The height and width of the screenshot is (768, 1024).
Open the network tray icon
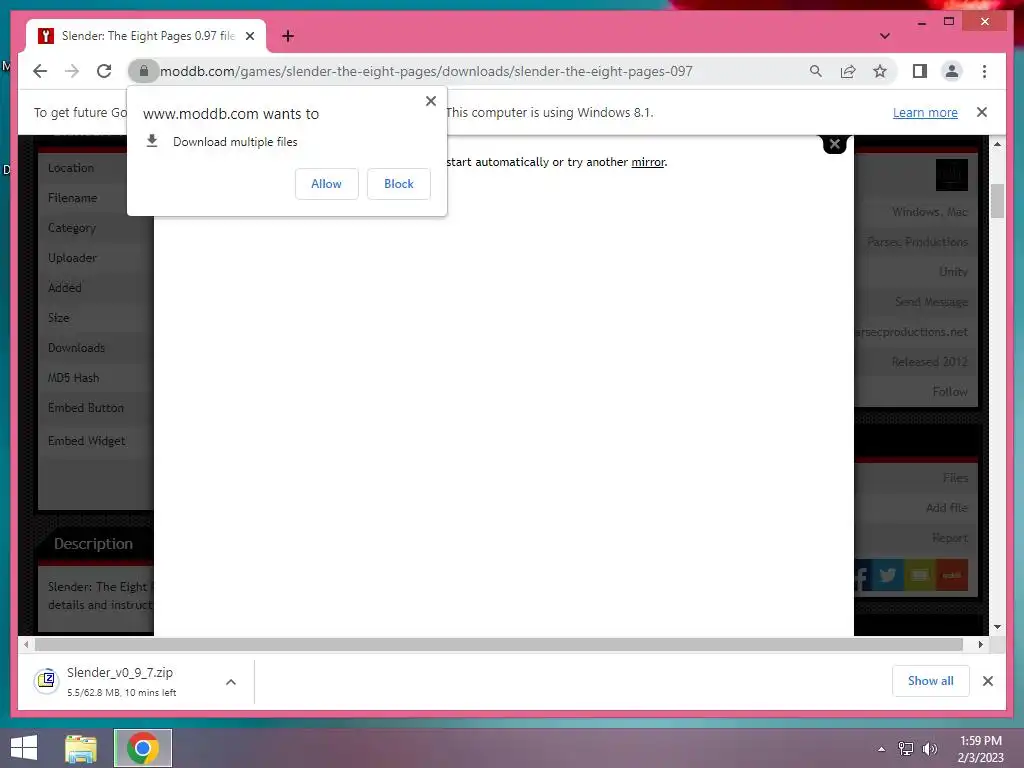point(906,749)
